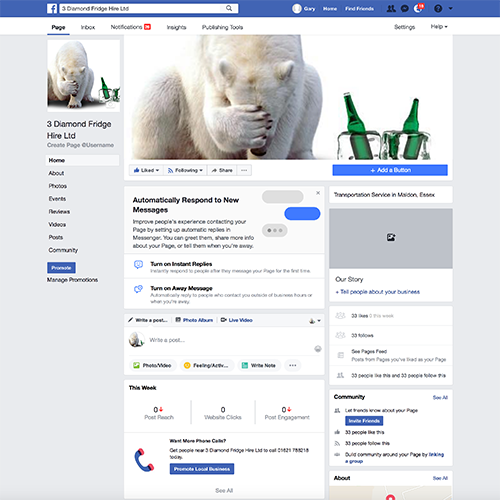Viewport: 500px width, 500px height.
Task: Switch to the Page tab
Action: 58,27
